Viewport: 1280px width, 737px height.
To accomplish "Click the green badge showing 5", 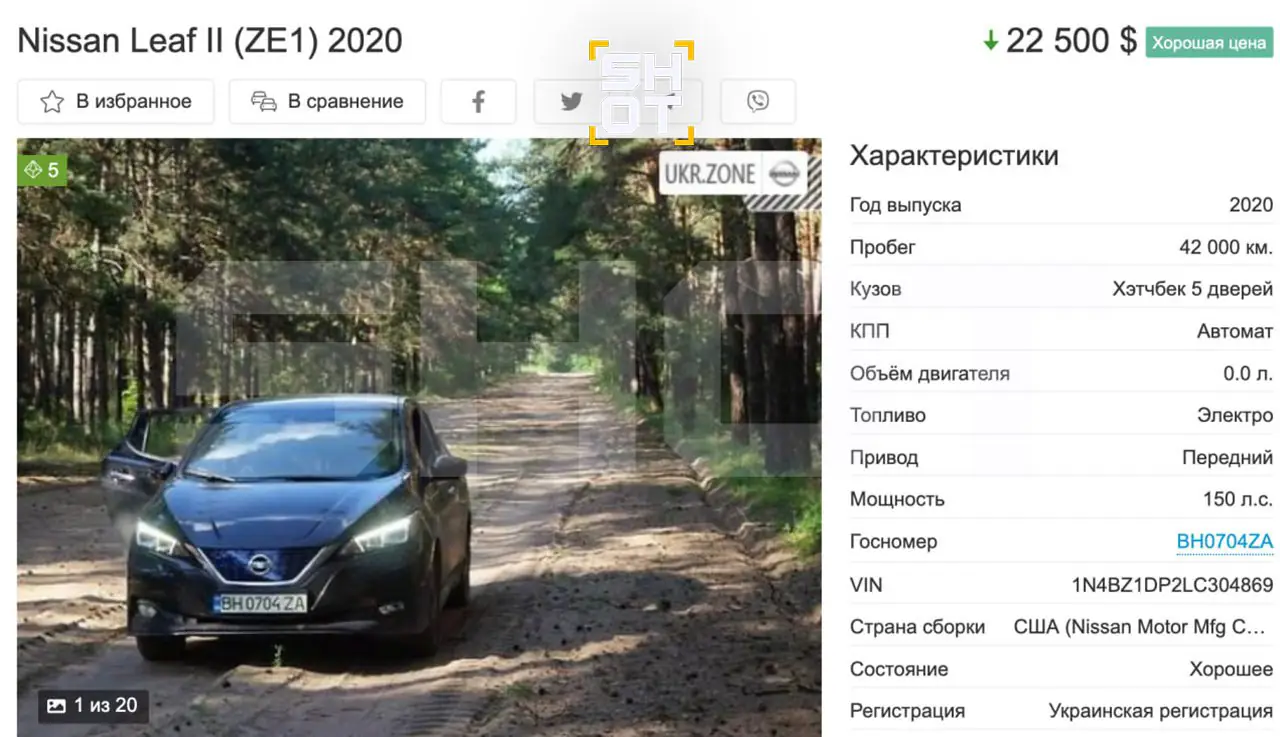I will [42, 170].
